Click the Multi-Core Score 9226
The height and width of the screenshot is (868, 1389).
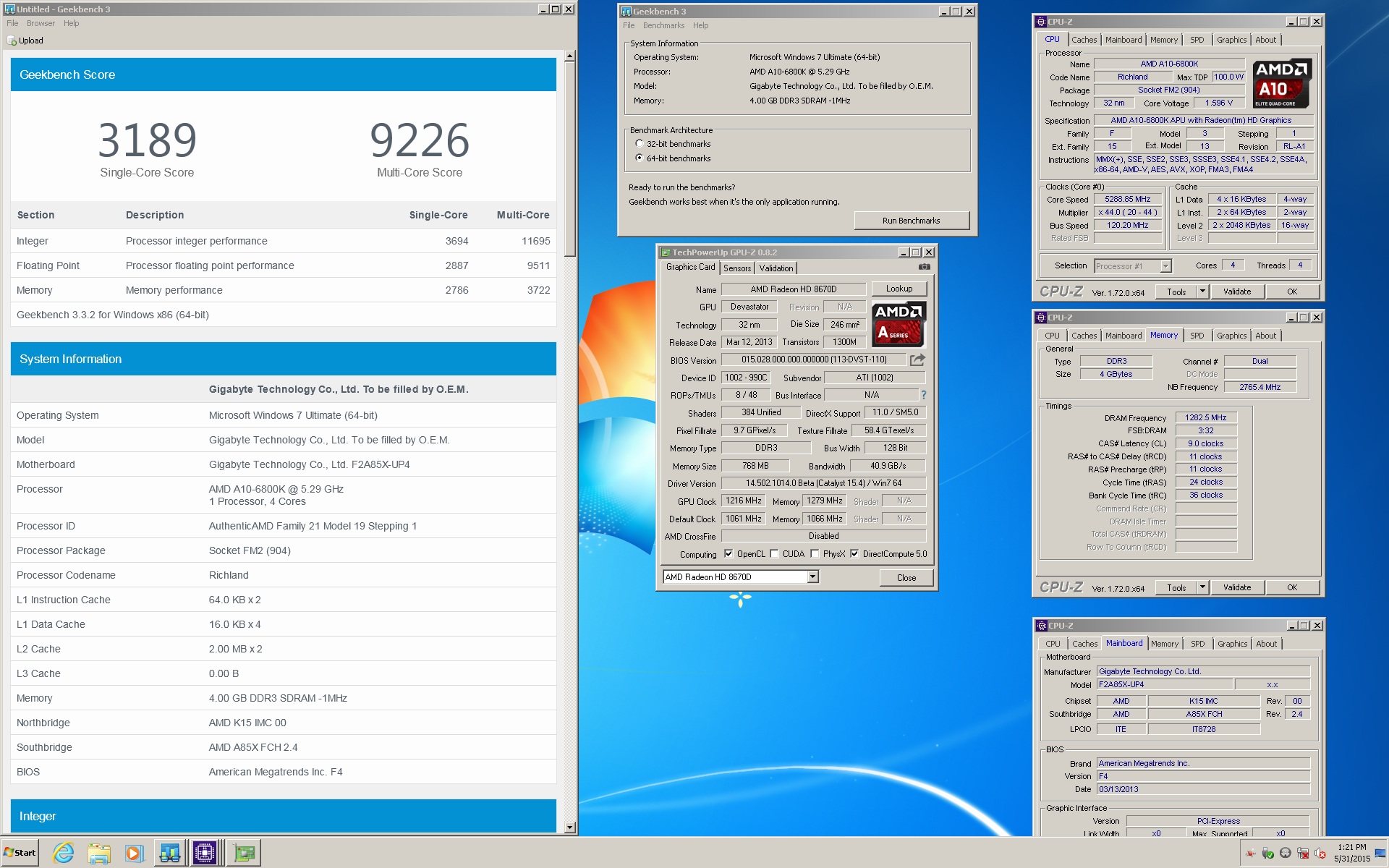tap(420, 140)
